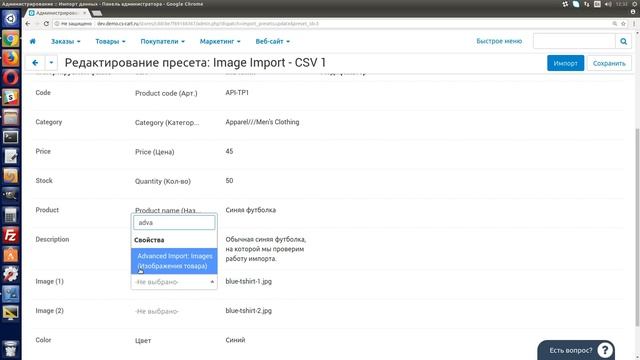Click the 'Apparel///Men's Clothing' example value
640x360 pixels.
coord(262,122)
